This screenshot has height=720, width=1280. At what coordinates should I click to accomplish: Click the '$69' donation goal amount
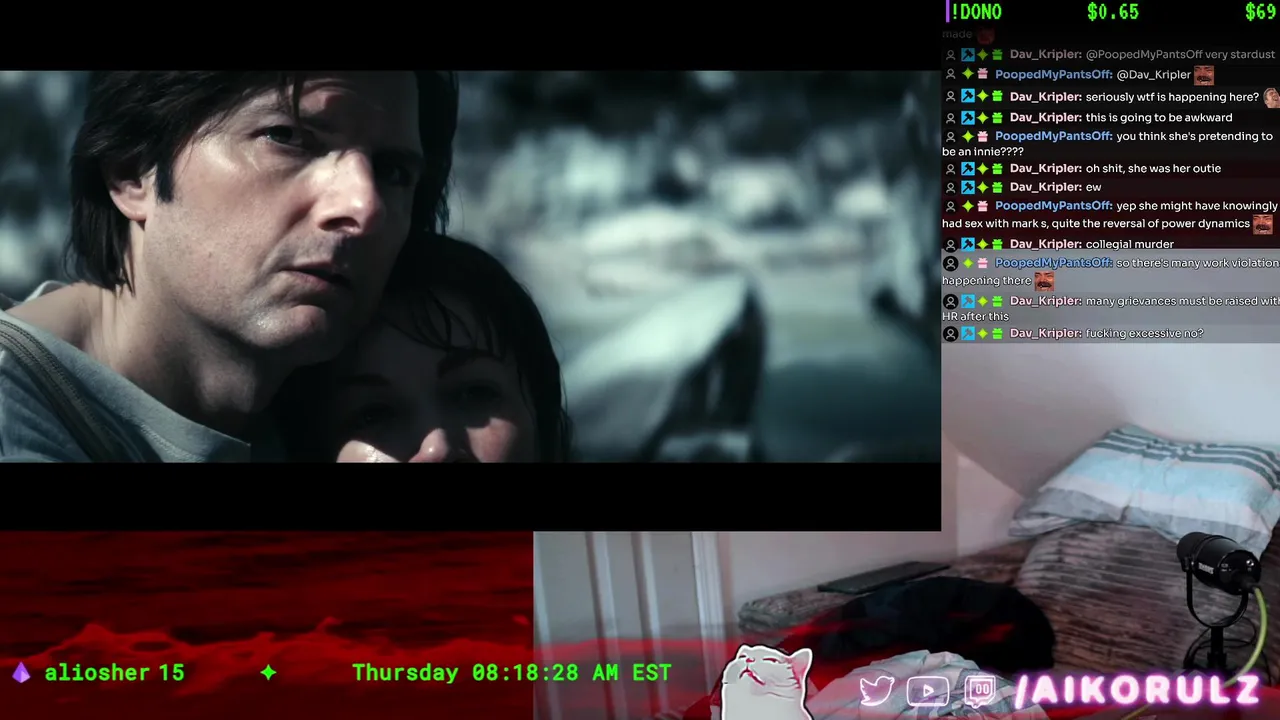pyautogui.click(x=1260, y=12)
